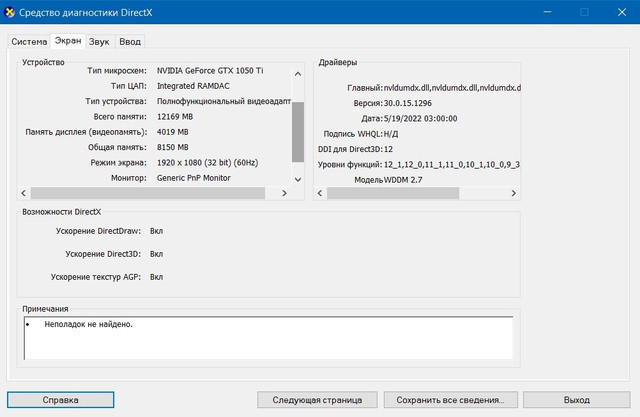The width and height of the screenshot is (640, 417).
Task: Click right arrow of Устройство horizontal scrollbar
Action: click(x=284, y=193)
